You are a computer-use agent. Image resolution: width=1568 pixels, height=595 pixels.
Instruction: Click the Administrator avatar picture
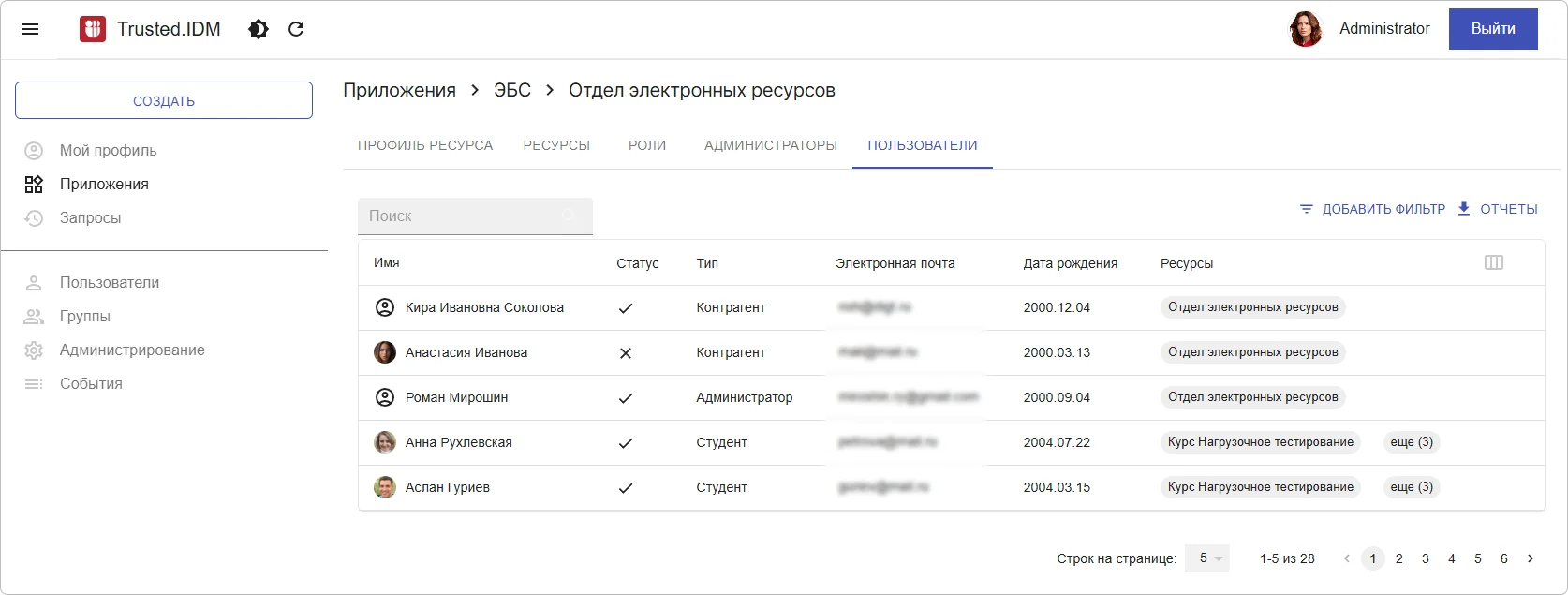[x=1305, y=29]
